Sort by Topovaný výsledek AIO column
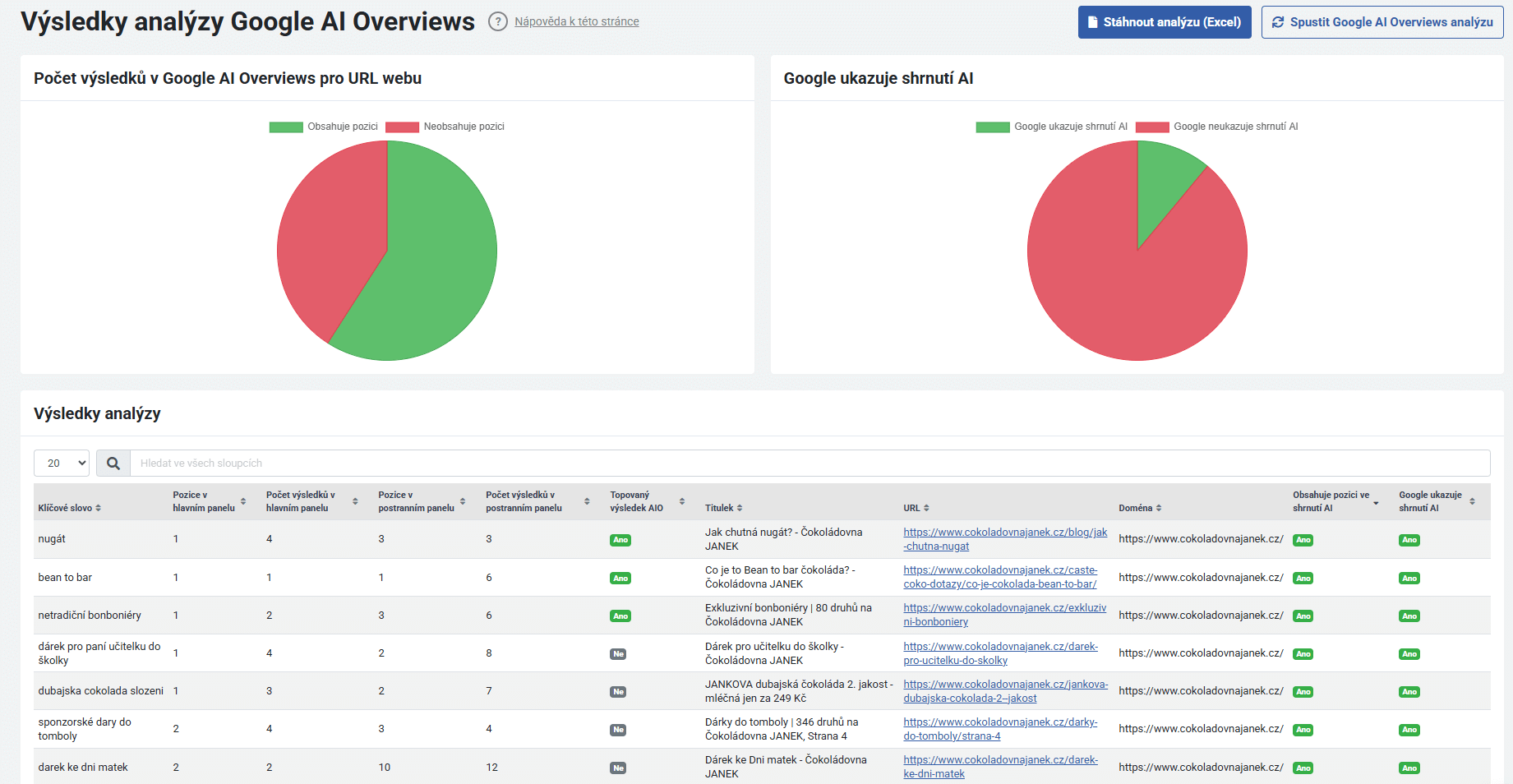 [681, 501]
